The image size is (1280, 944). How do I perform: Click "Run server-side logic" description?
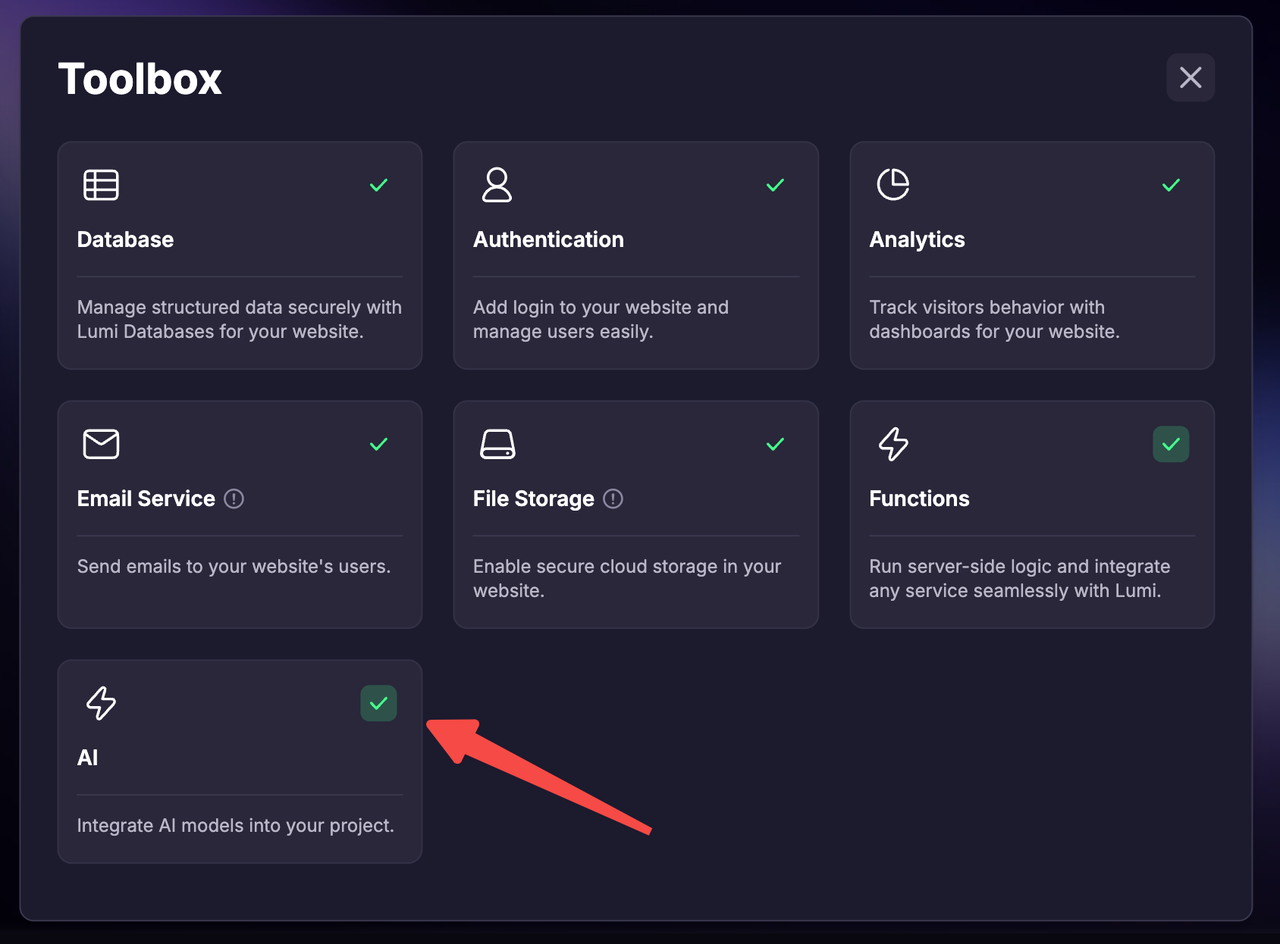(x=1019, y=578)
